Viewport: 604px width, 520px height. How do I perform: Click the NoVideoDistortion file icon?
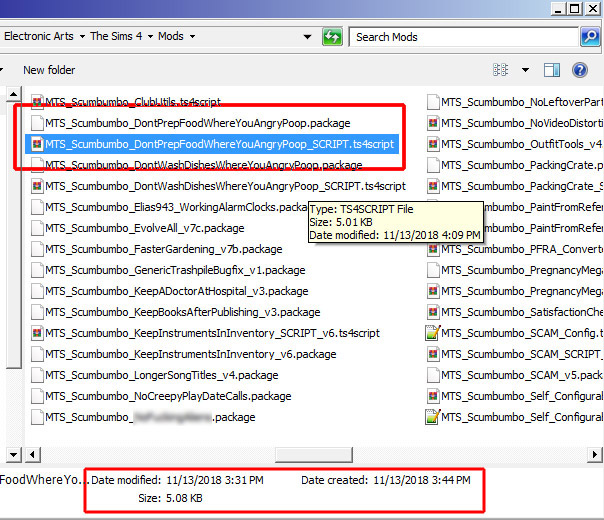coord(434,123)
